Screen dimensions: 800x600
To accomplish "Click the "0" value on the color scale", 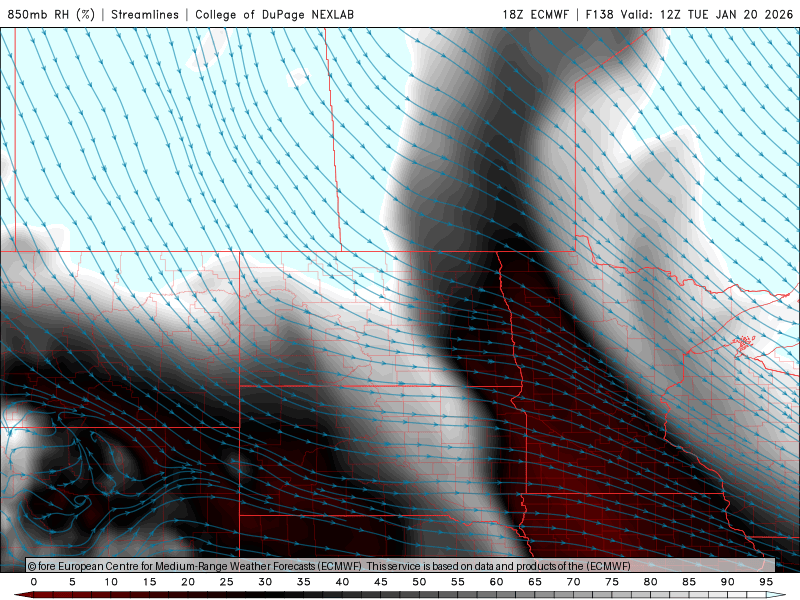I will (x=34, y=582).
